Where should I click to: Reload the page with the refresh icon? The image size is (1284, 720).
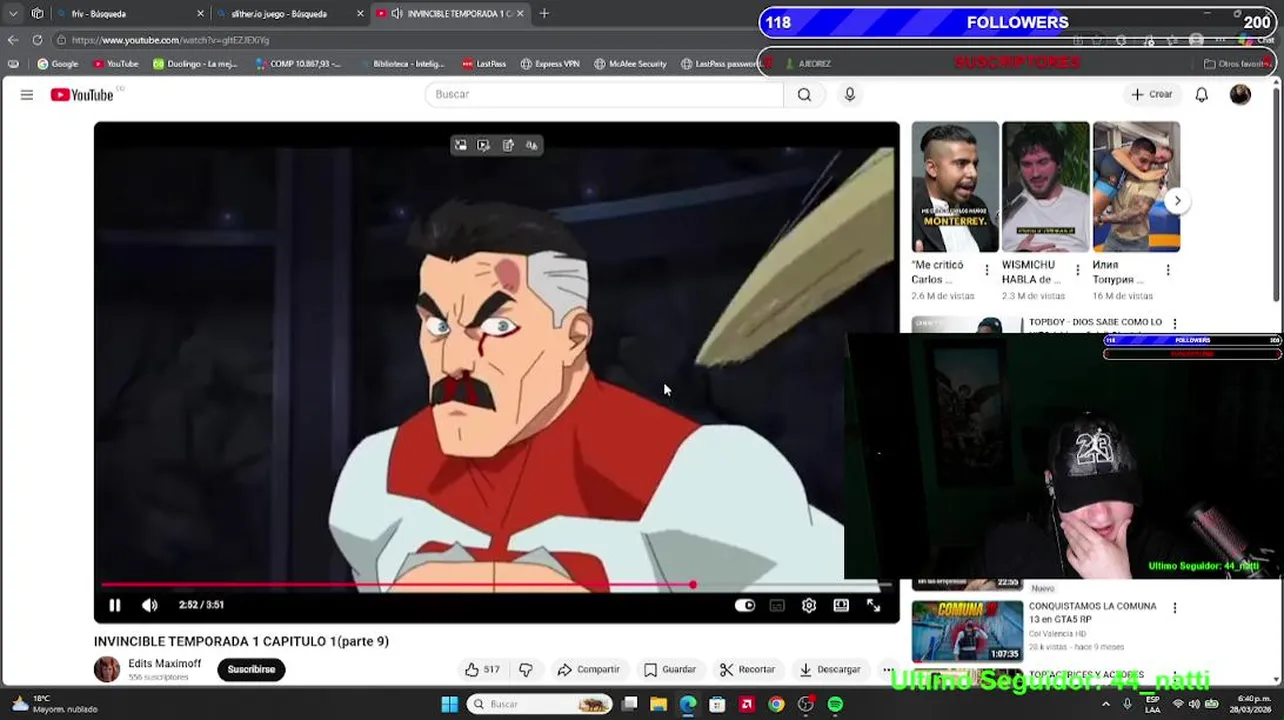[37, 40]
